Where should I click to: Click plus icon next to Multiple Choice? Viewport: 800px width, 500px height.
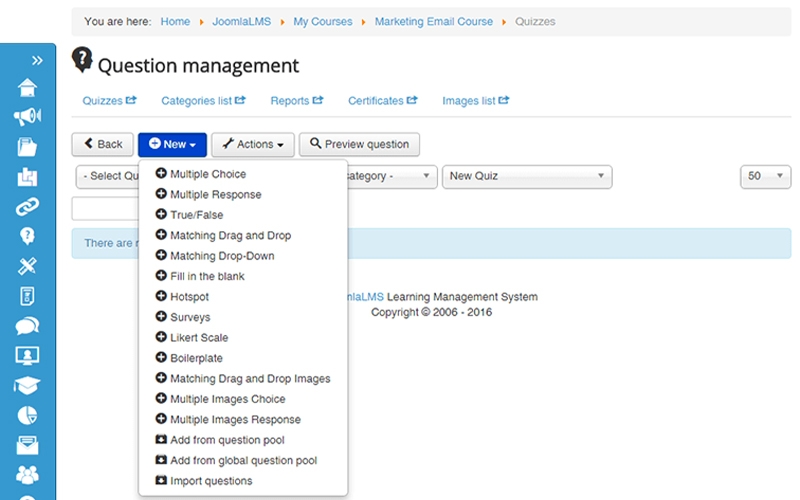pyautogui.click(x=161, y=173)
